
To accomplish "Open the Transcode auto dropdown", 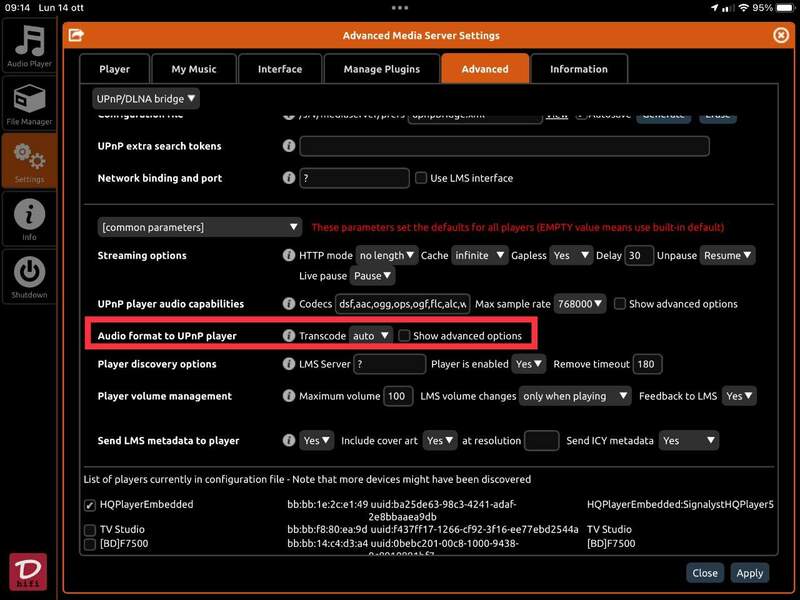I will pyautogui.click(x=370, y=336).
